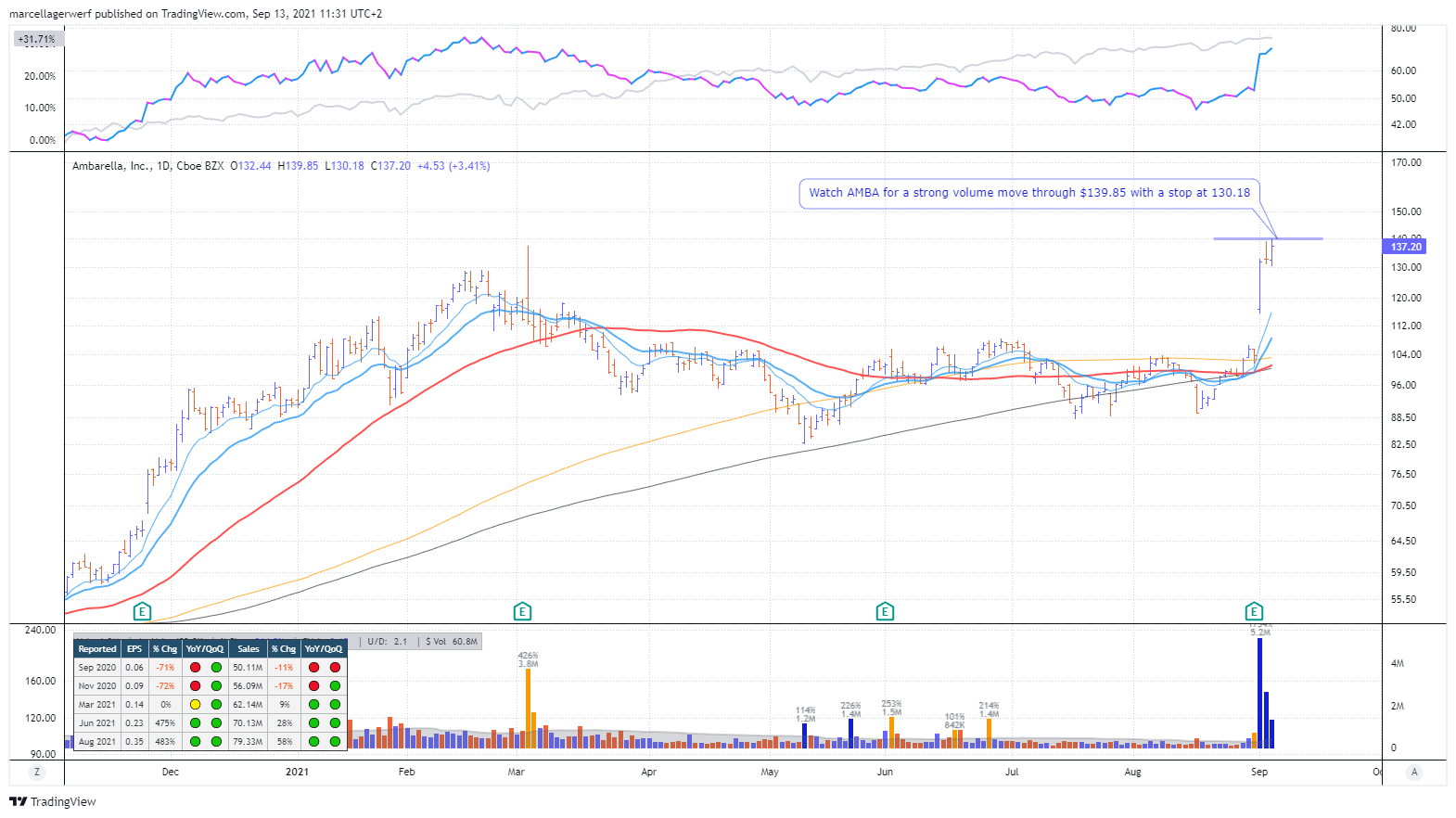1456x818 pixels.
Task: Click the 55.50 price axis label
Action: click(1403, 599)
